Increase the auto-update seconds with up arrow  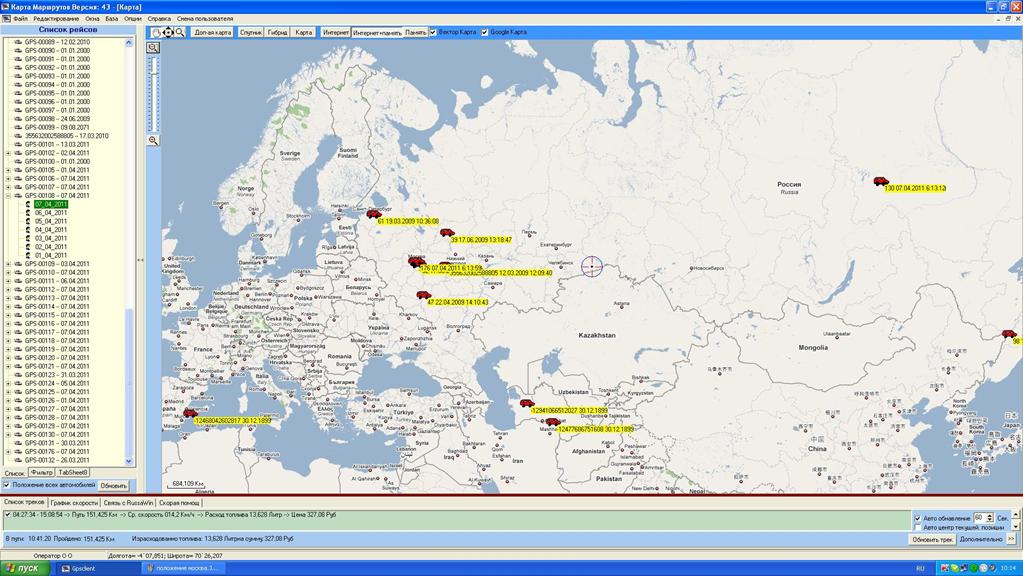point(990,515)
